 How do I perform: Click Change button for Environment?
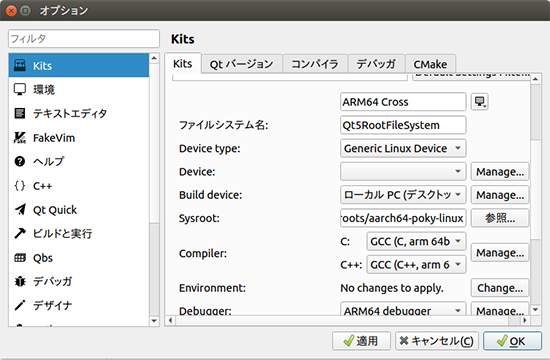tap(500, 288)
